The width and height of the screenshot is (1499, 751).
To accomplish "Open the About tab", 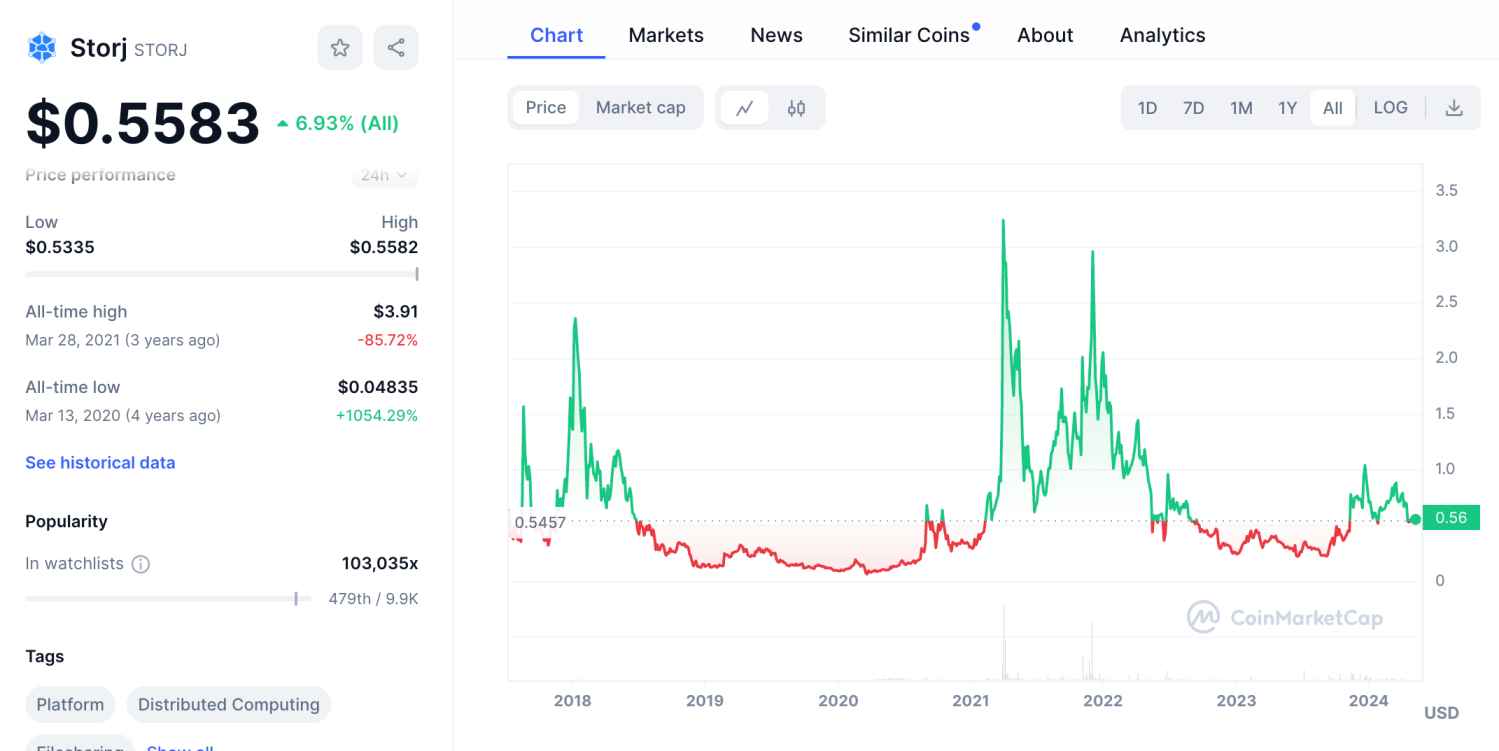I will click(x=1045, y=35).
